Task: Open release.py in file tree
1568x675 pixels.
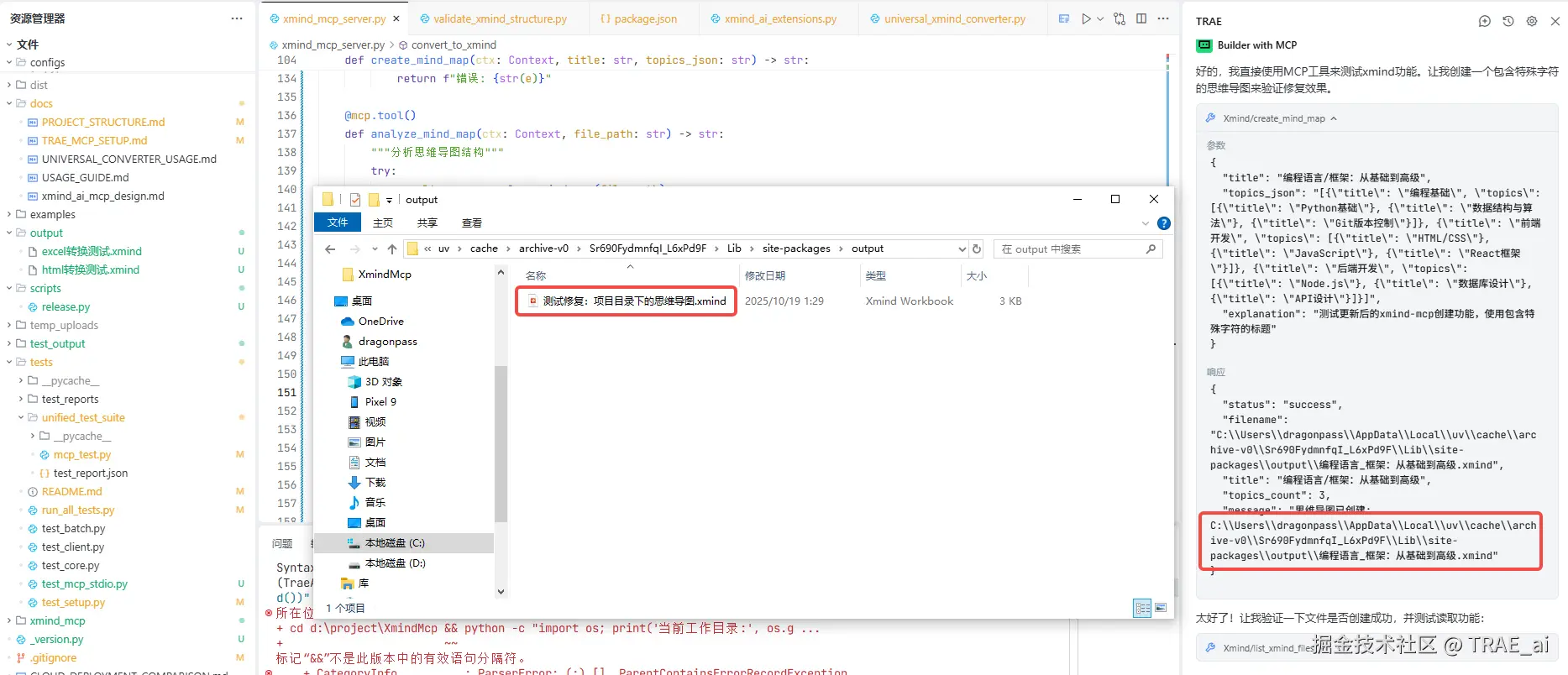Action: pyautogui.click(x=66, y=306)
